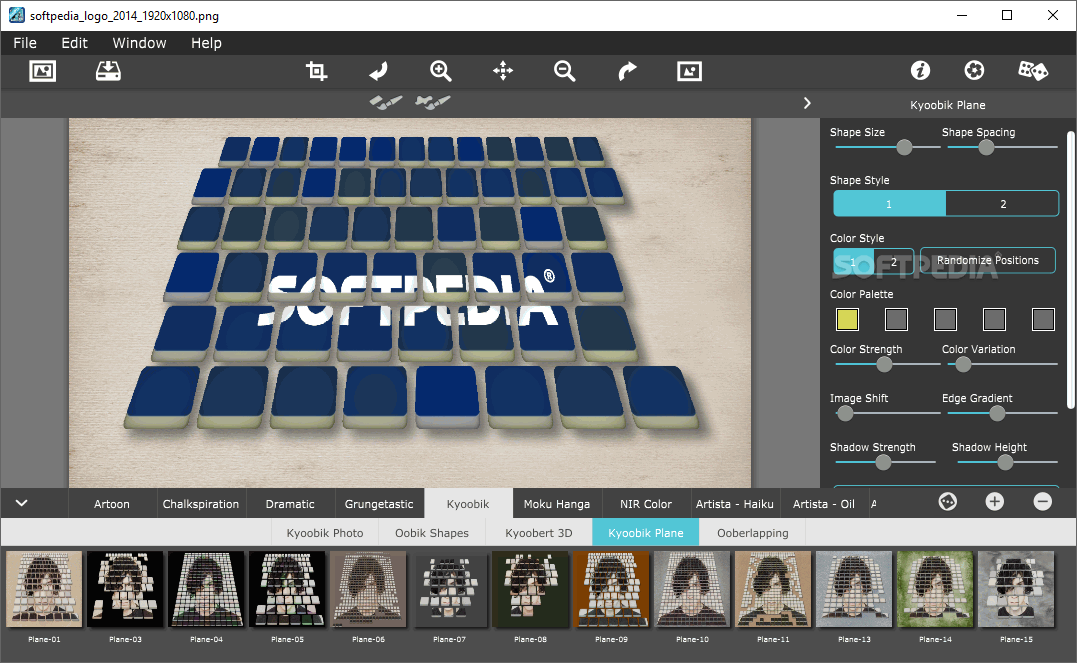The height and width of the screenshot is (663, 1077).
Task: Pick the yellow Color Palette swatch
Action: pos(848,319)
